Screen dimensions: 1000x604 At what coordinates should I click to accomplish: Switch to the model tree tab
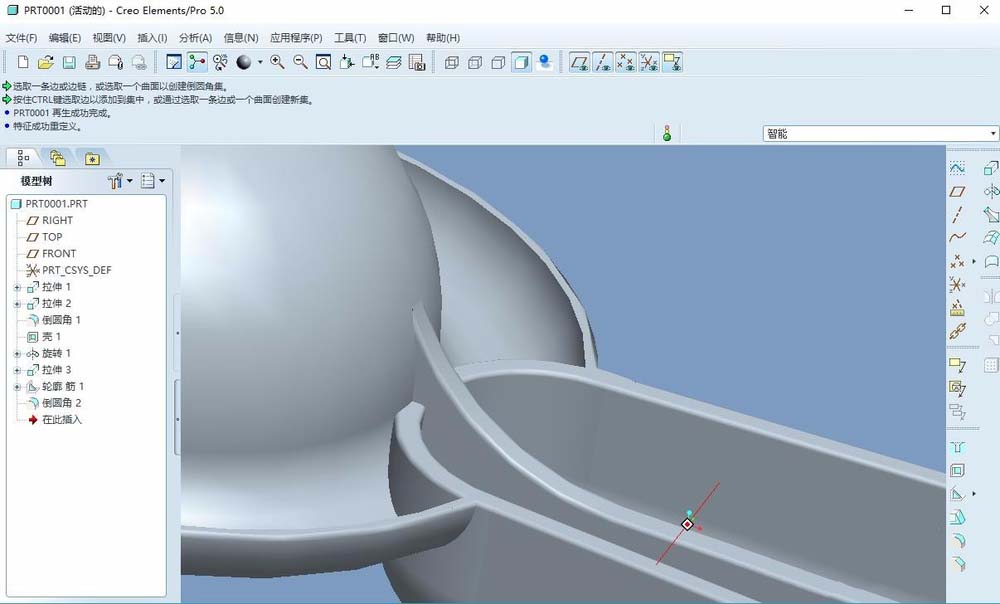[x=23, y=157]
